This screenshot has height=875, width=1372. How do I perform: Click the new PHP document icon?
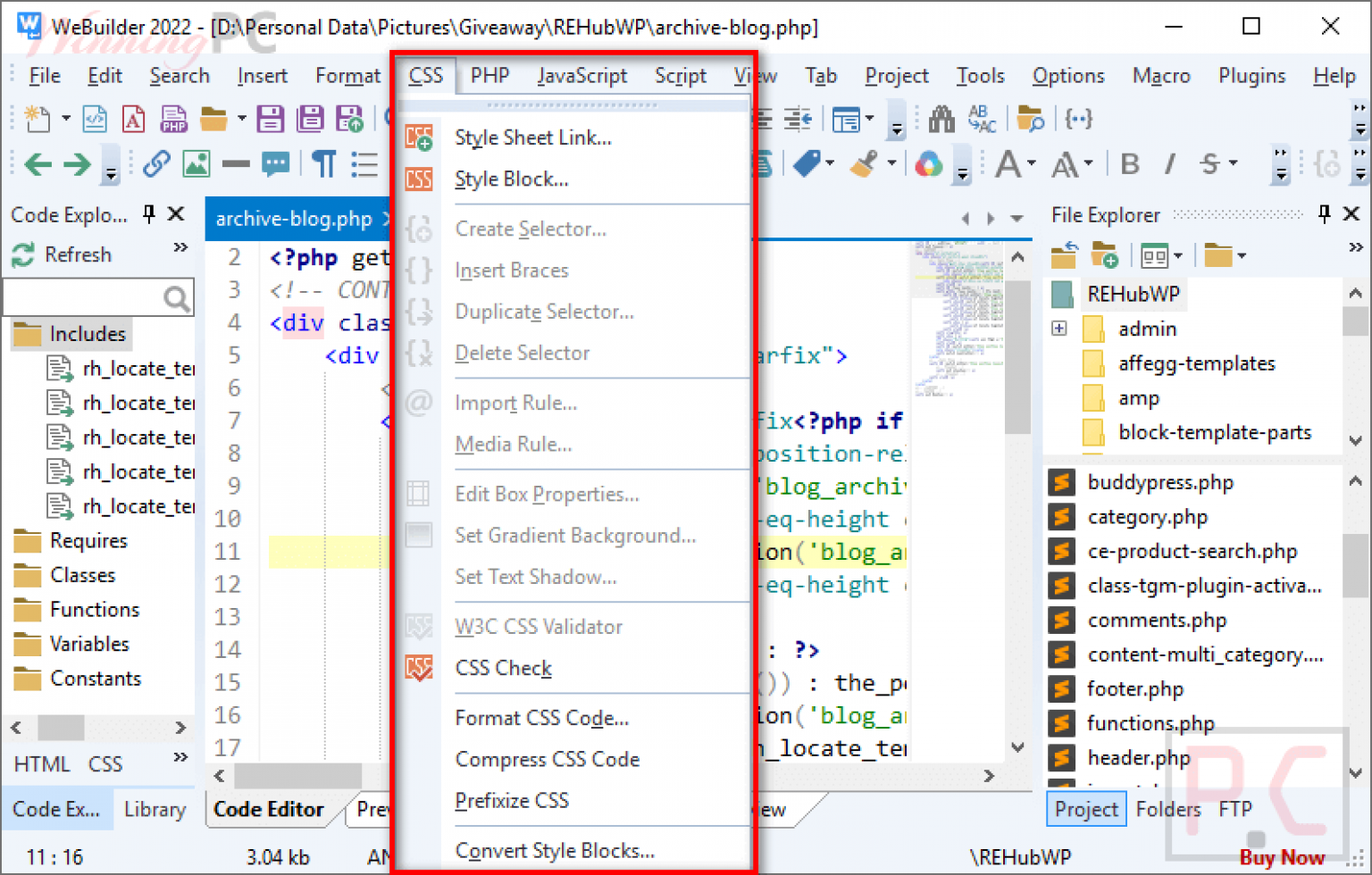click(173, 119)
